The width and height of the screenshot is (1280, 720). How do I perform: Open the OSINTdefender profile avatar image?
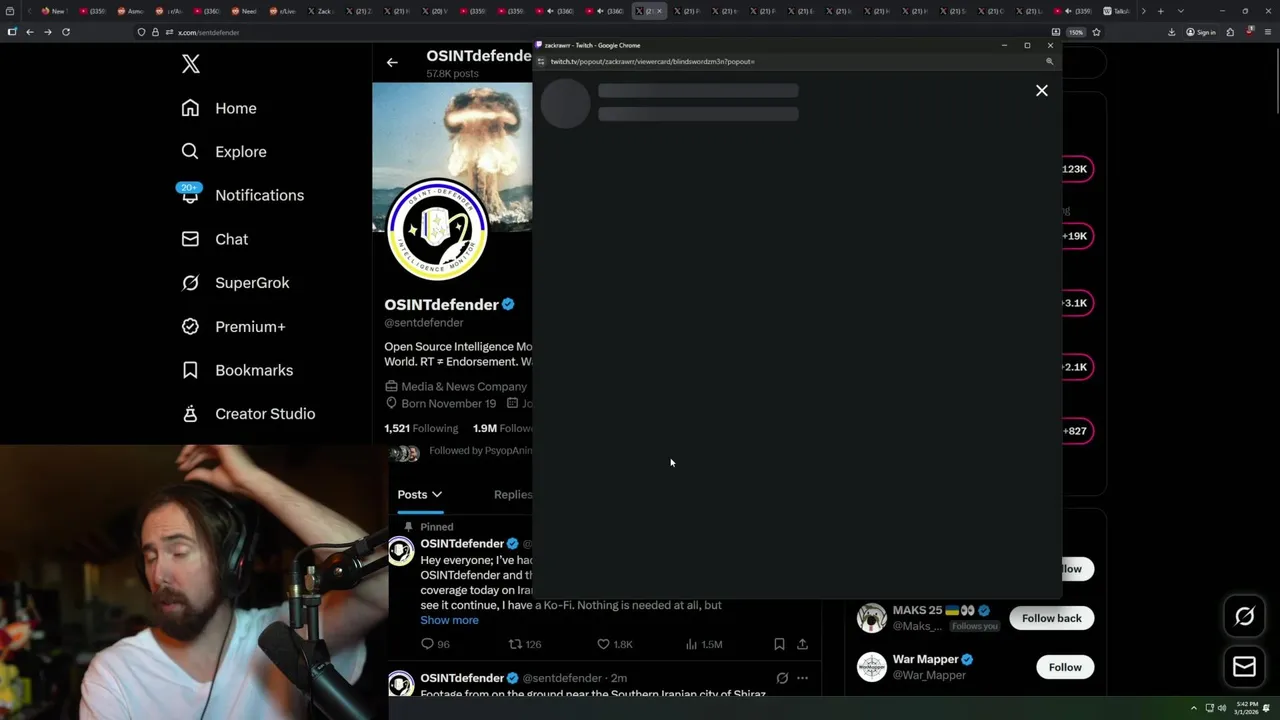(x=437, y=230)
